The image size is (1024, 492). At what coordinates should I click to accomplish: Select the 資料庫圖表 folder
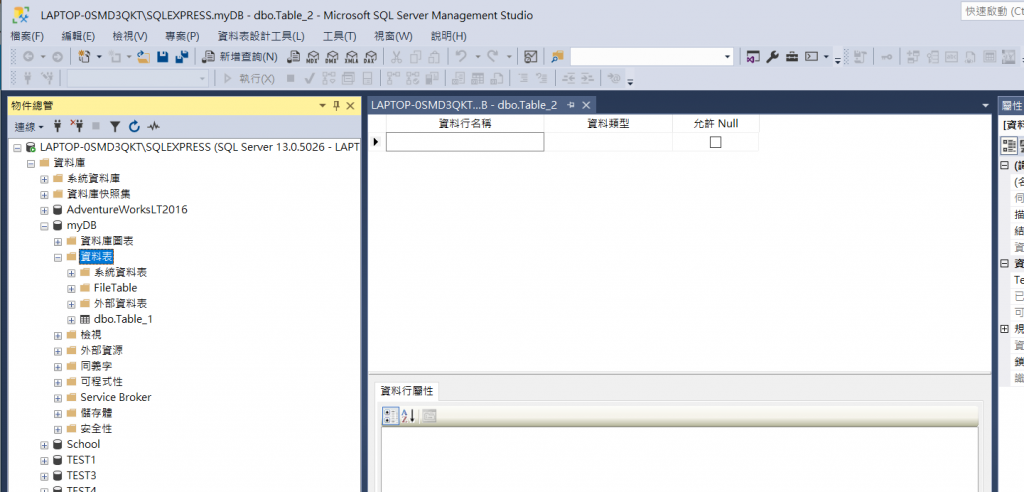[106, 241]
